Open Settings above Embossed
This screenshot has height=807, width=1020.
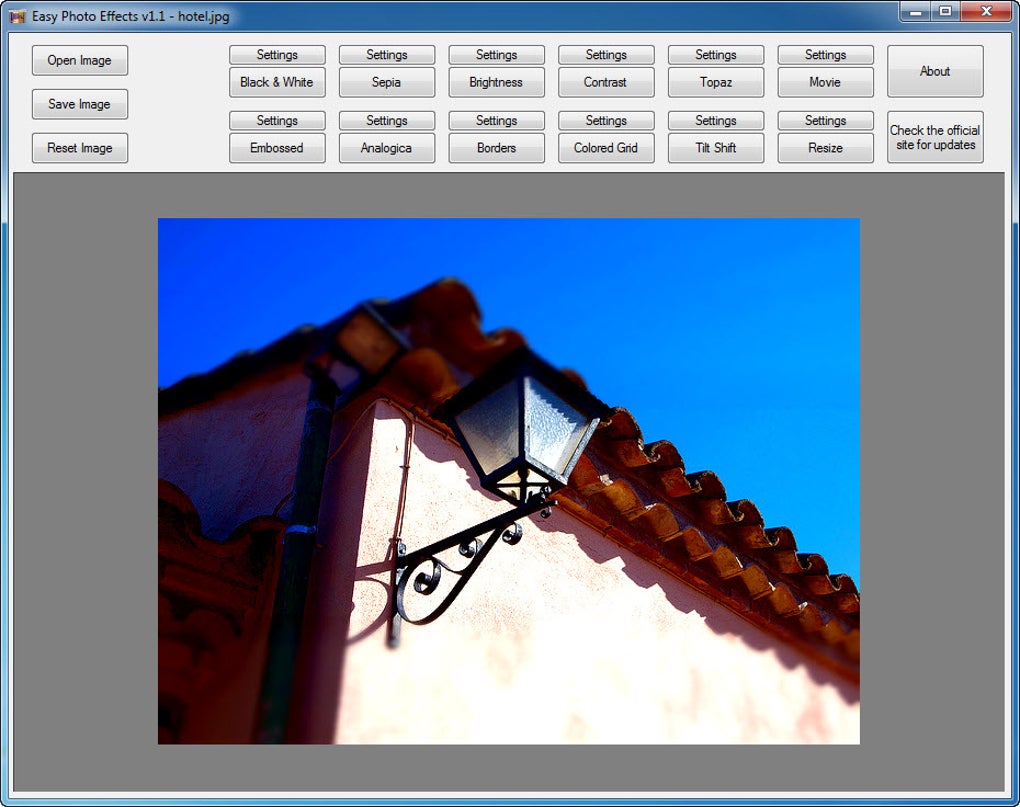[277, 120]
